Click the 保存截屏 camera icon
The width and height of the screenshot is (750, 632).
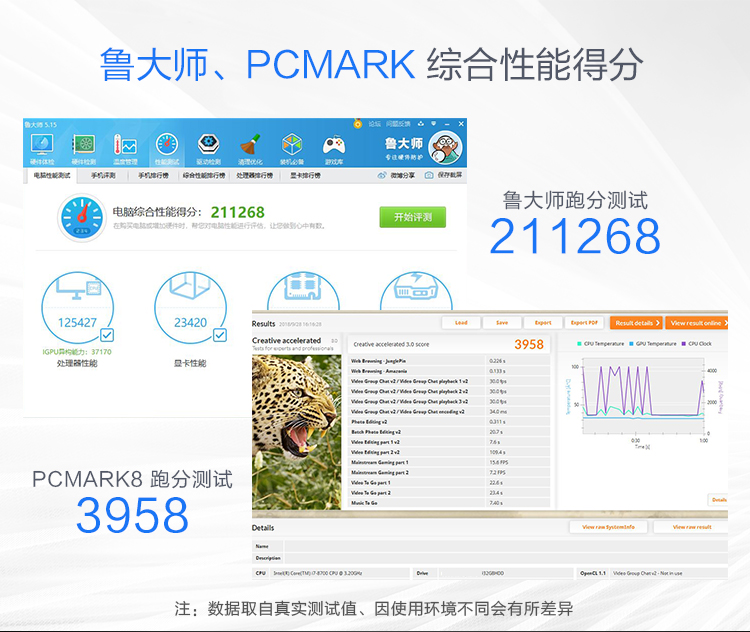tap(429, 176)
